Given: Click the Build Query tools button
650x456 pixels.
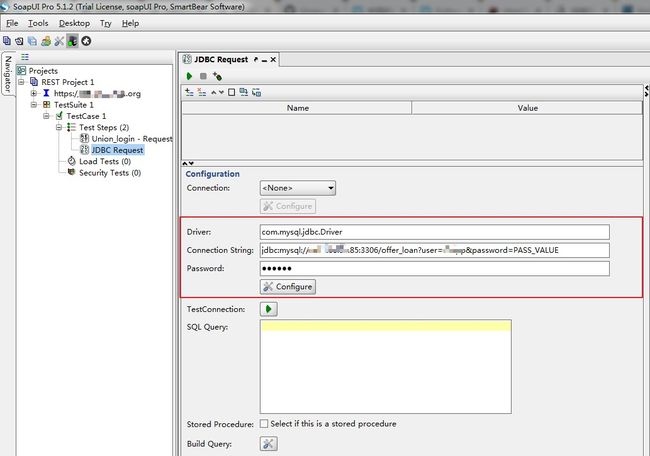Looking at the screenshot, I should tap(269, 444).
